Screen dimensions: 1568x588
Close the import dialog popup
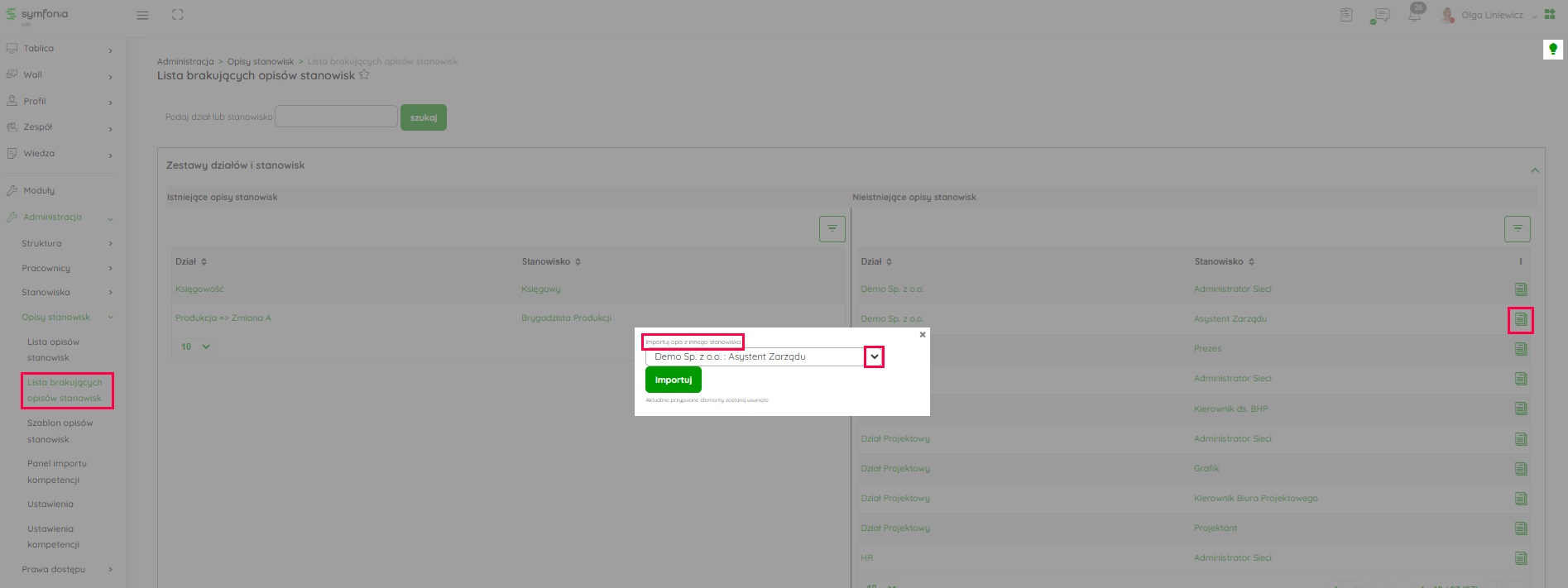tap(923, 335)
